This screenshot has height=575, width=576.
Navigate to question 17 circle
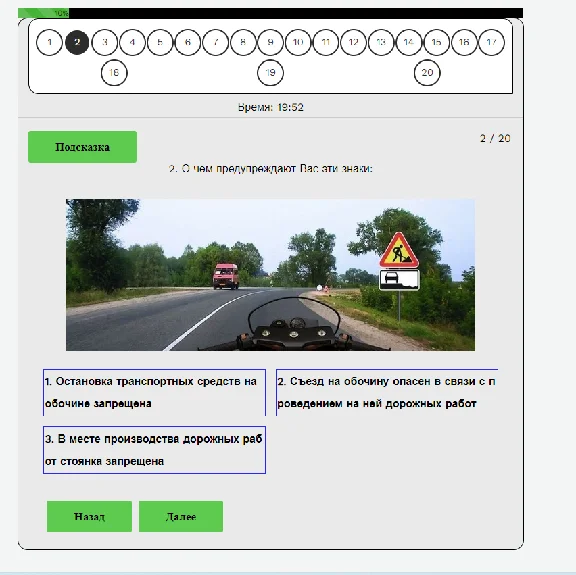point(492,42)
